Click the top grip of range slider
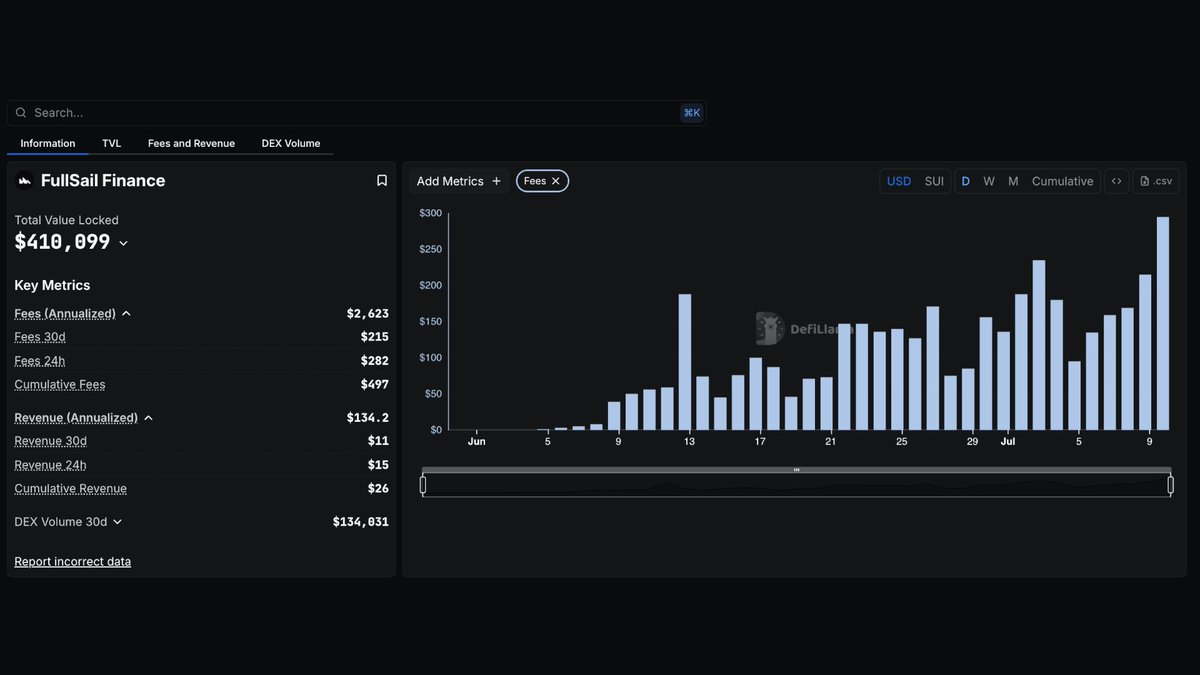Screen dimensions: 1200x675 point(796,470)
